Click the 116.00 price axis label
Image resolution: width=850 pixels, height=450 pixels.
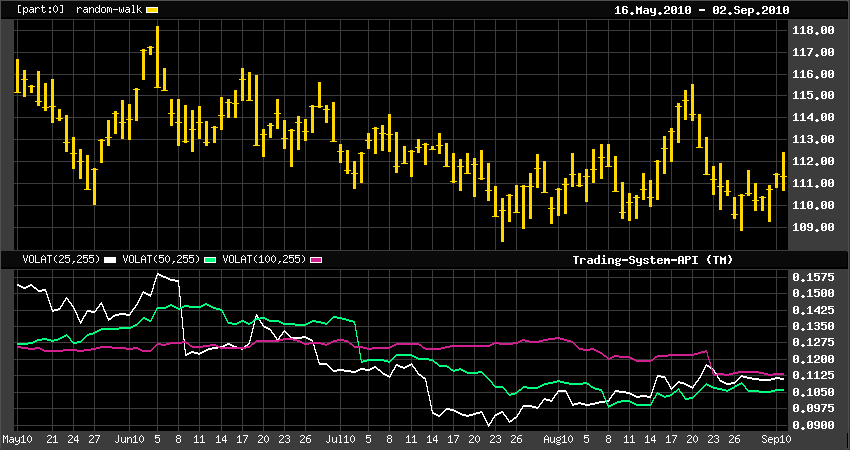pyautogui.click(x=813, y=74)
